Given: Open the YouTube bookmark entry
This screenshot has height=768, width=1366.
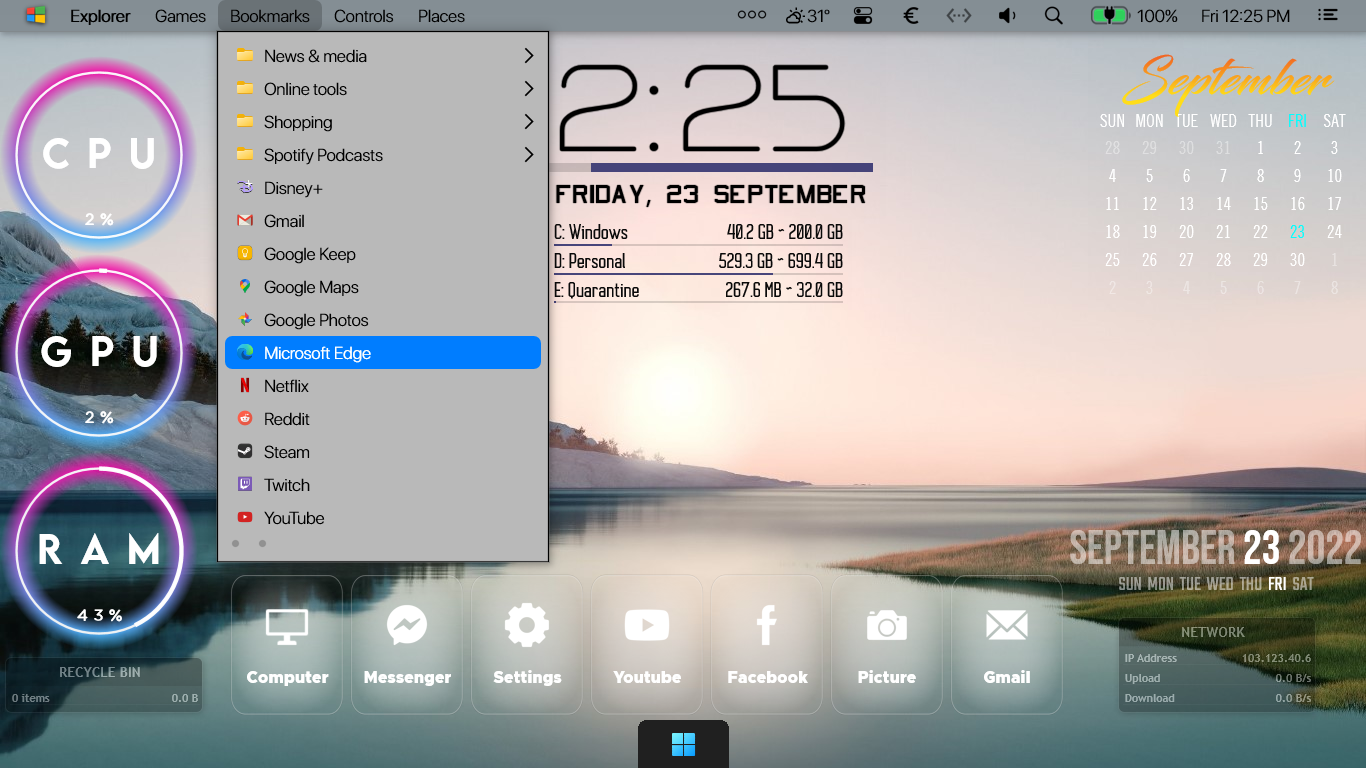Looking at the screenshot, I should click(x=383, y=518).
